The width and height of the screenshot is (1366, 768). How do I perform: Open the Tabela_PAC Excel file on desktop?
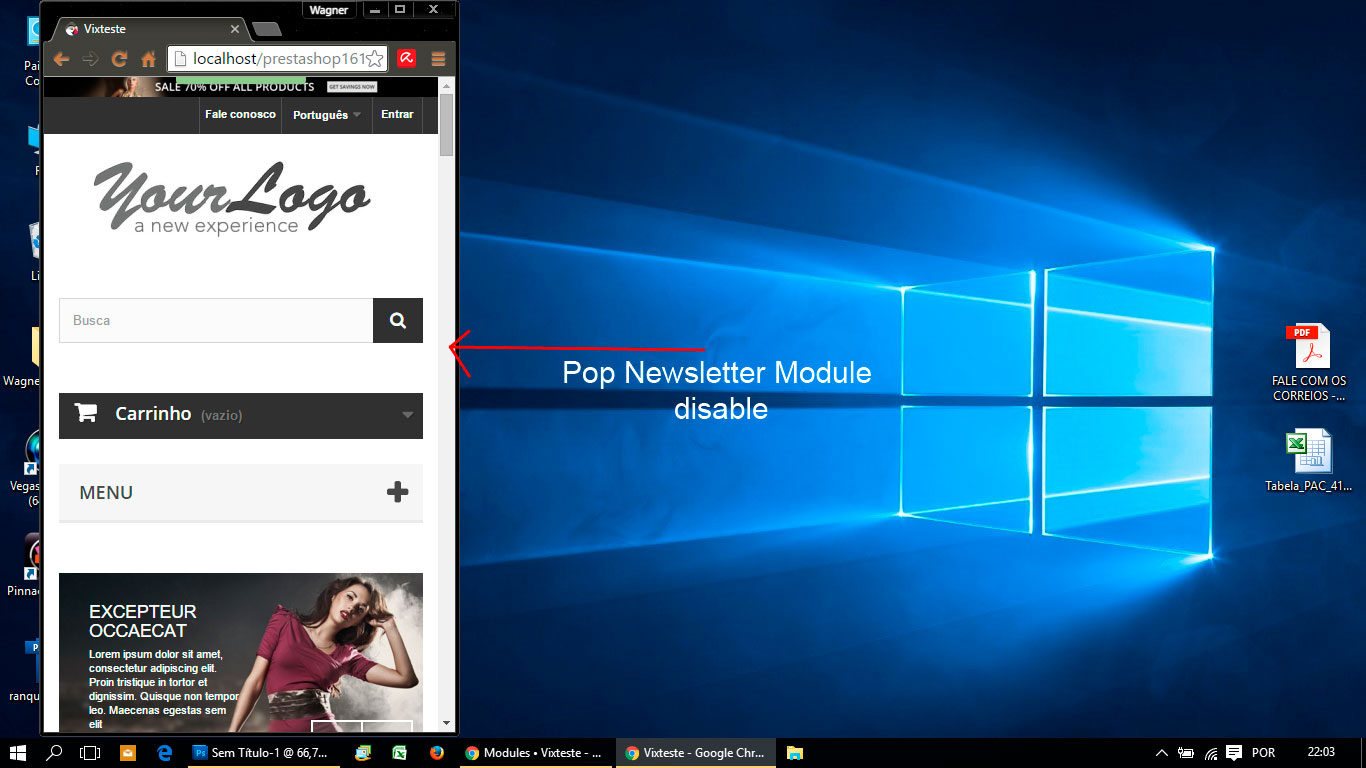click(x=1309, y=461)
